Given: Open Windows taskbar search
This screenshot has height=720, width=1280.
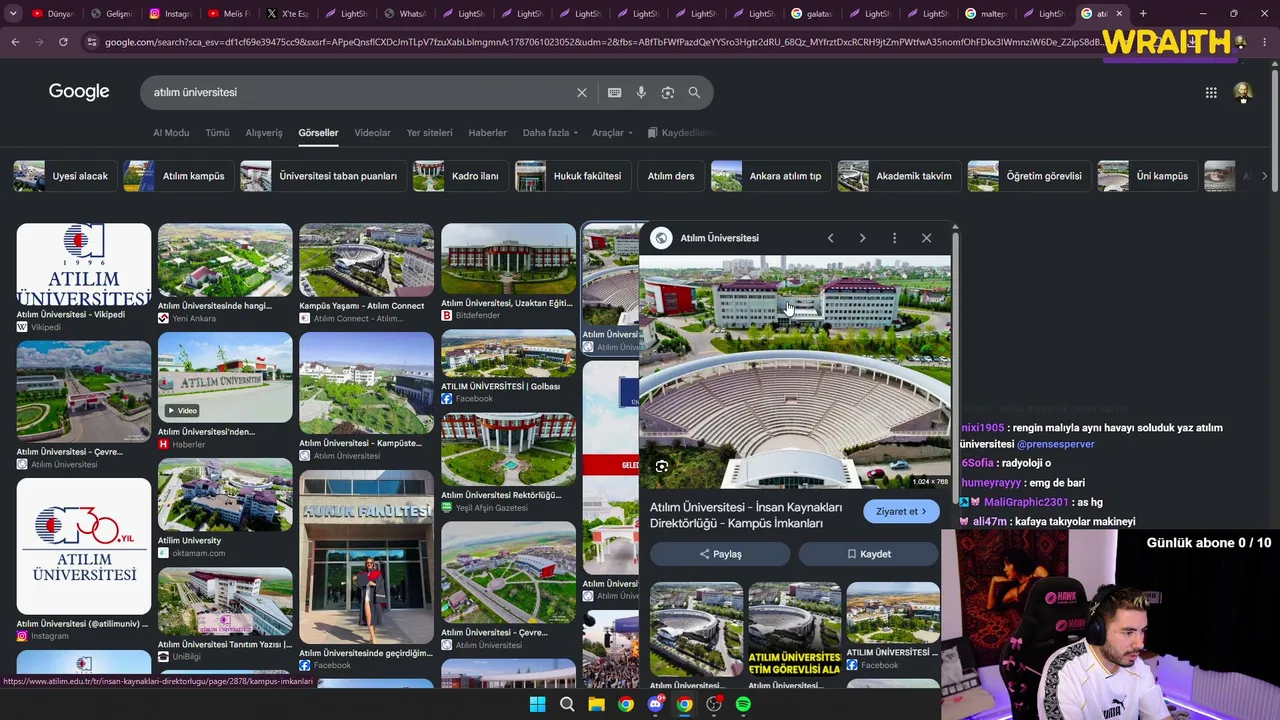Looking at the screenshot, I should (x=567, y=704).
